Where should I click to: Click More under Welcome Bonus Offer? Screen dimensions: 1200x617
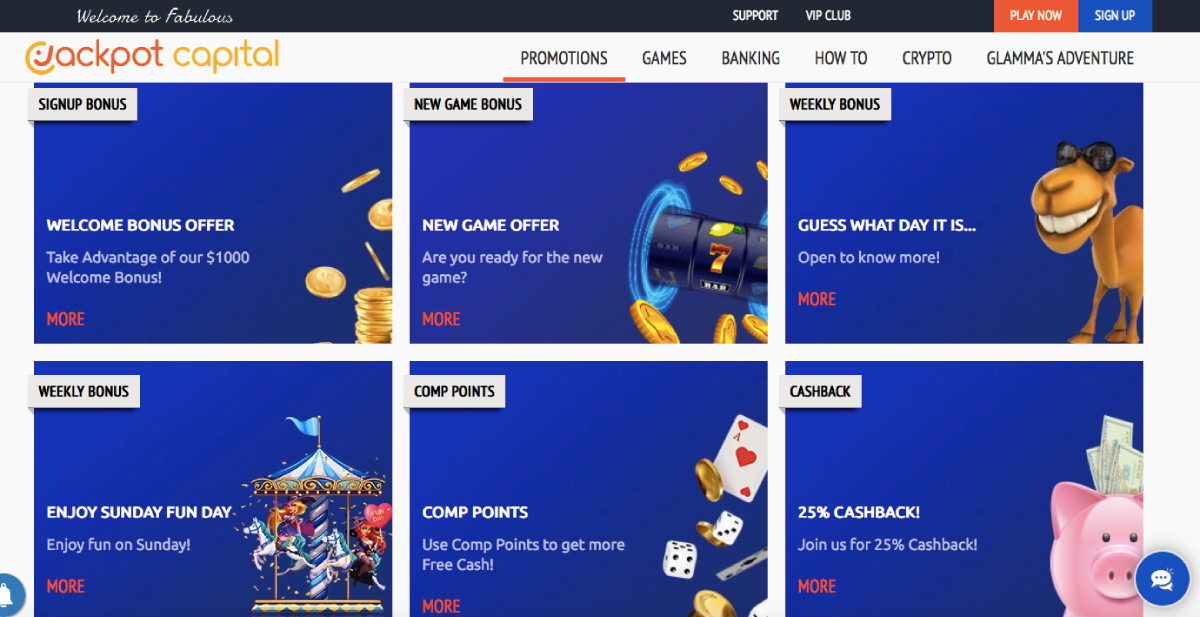(x=66, y=319)
